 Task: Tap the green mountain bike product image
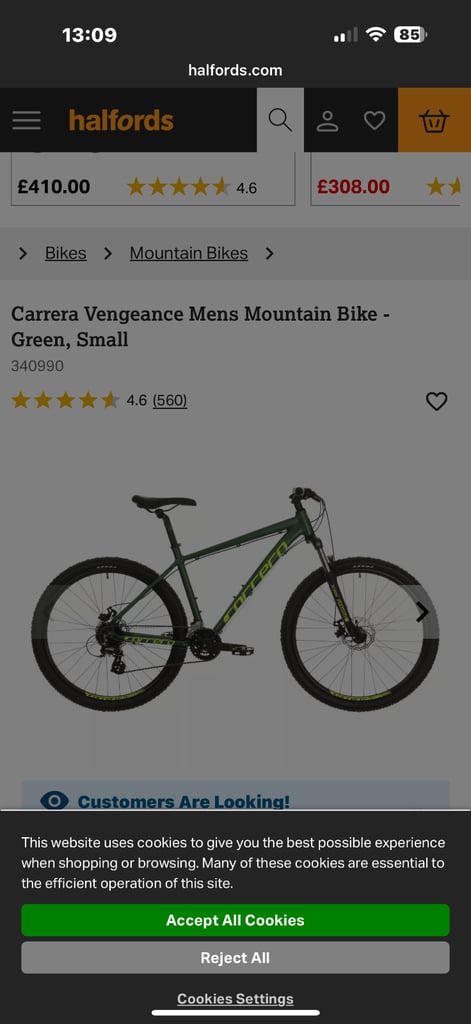point(235,599)
